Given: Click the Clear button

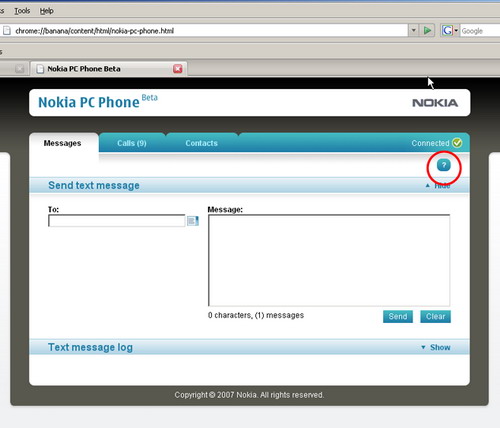Looking at the screenshot, I should (x=435, y=316).
